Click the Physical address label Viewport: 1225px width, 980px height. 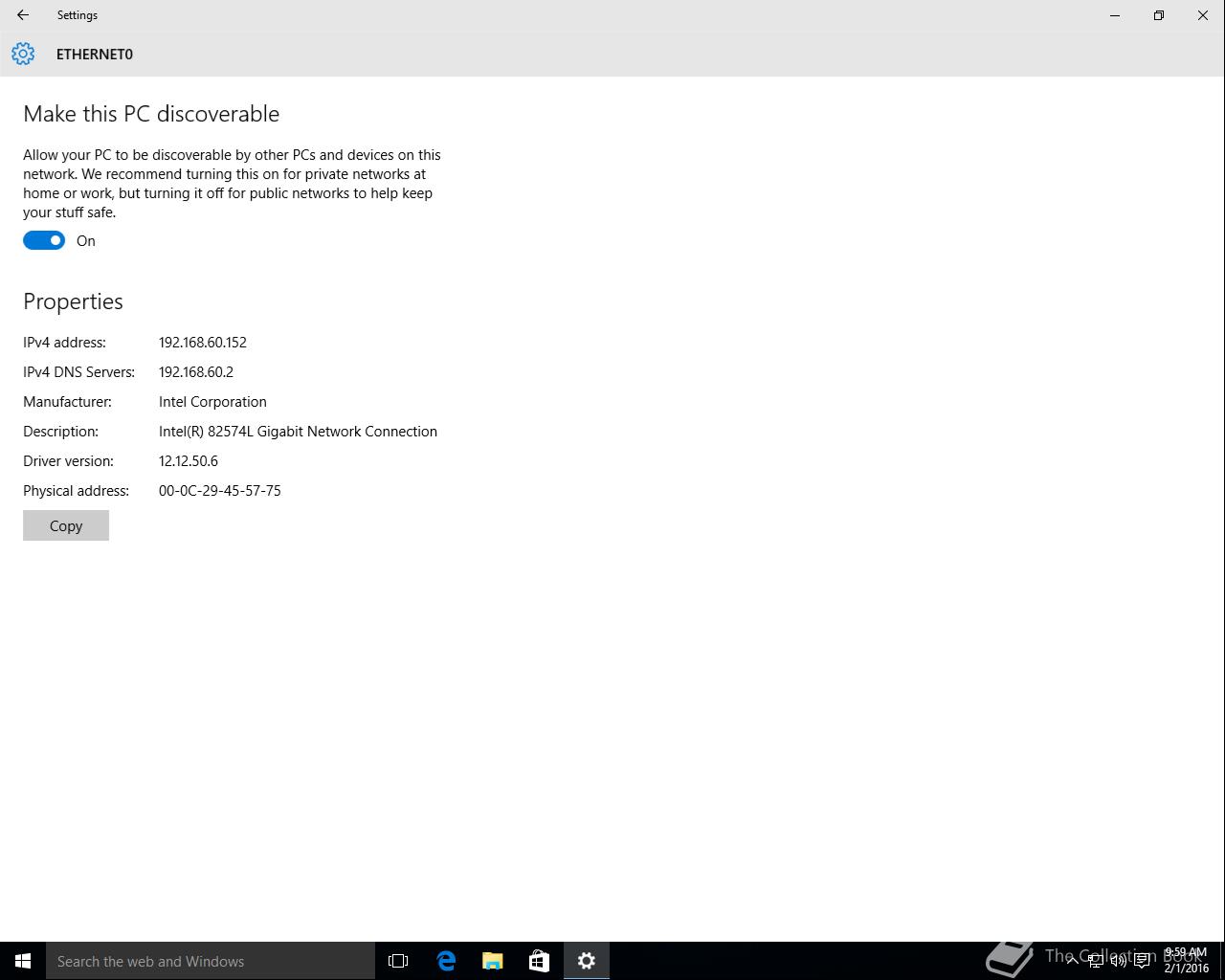(x=76, y=491)
